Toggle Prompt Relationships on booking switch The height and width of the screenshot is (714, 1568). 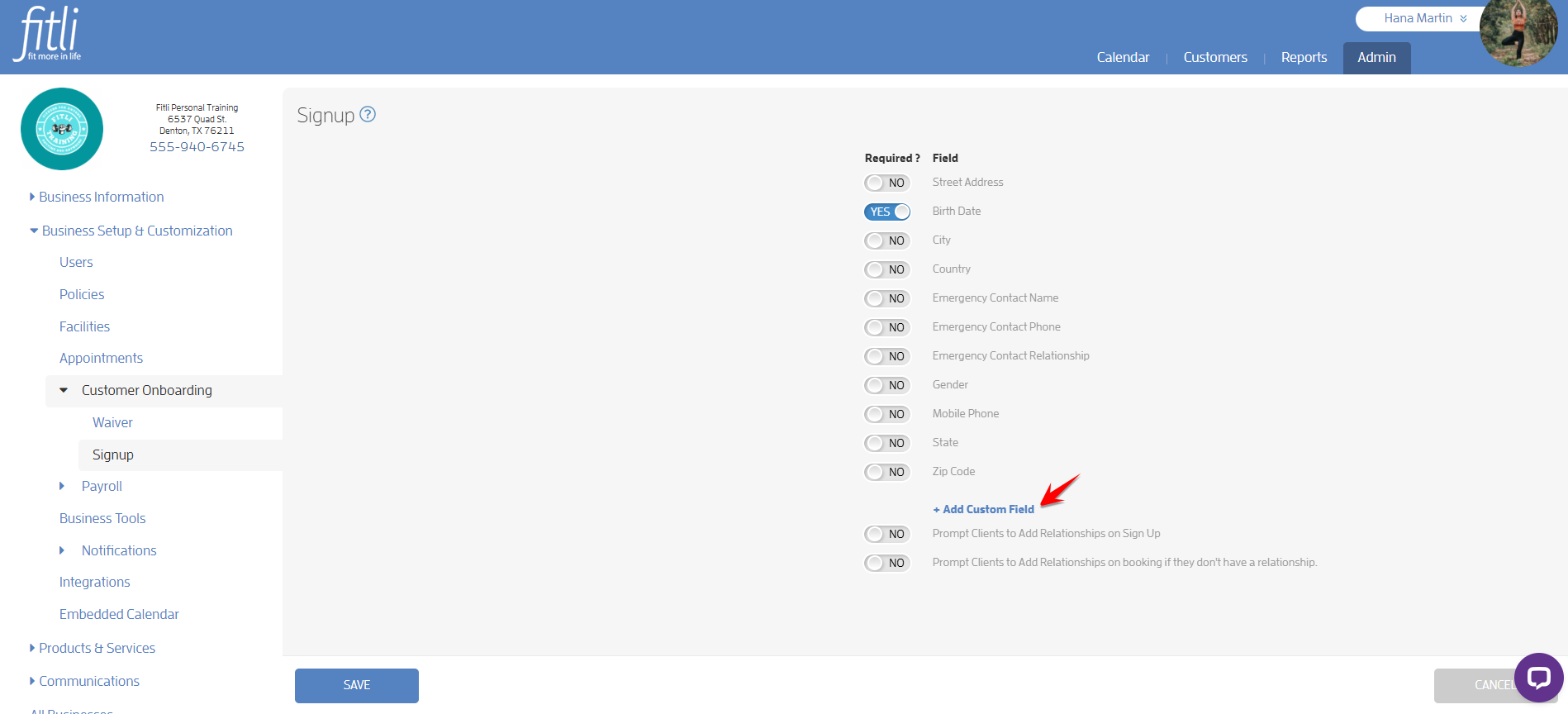click(887, 563)
